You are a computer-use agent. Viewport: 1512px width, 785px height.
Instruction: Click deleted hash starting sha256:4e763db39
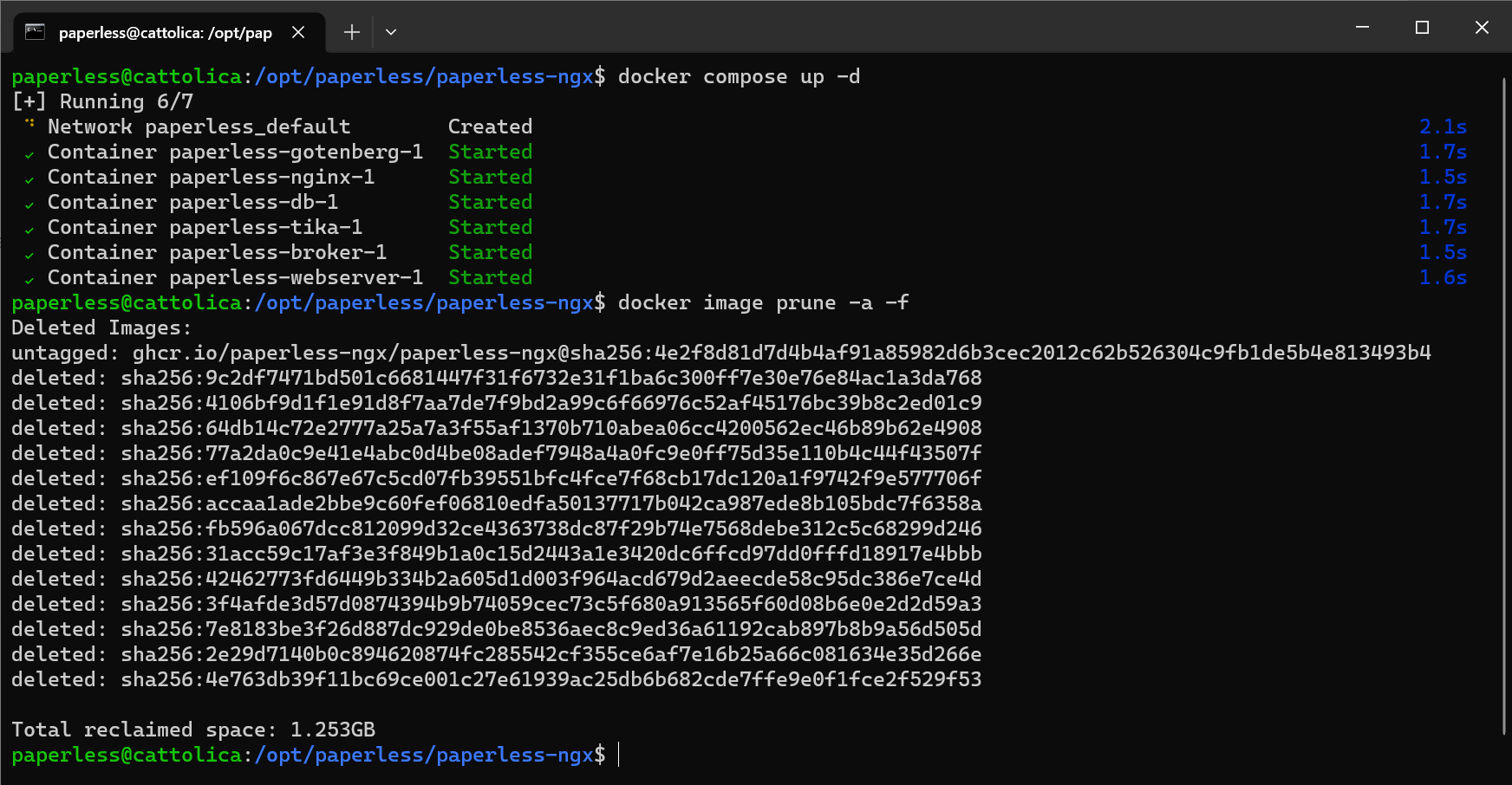point(551,679)
